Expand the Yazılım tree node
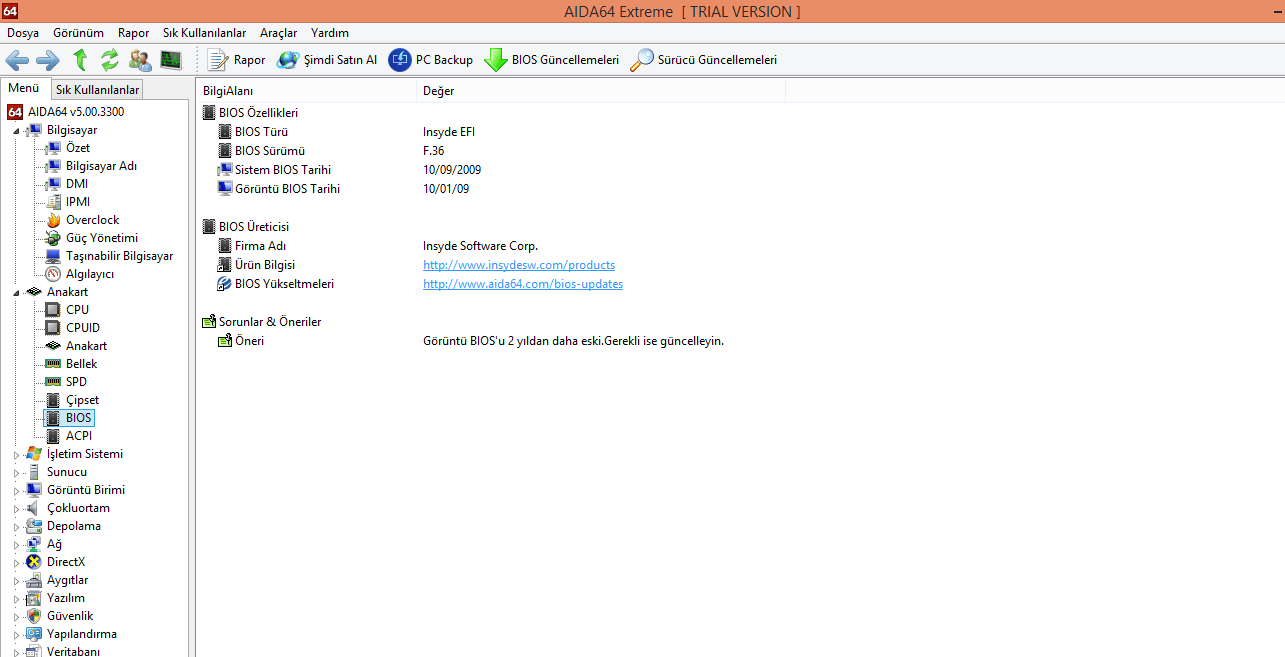The height and width of the screenshot is (657, 1285). point(16,599)
